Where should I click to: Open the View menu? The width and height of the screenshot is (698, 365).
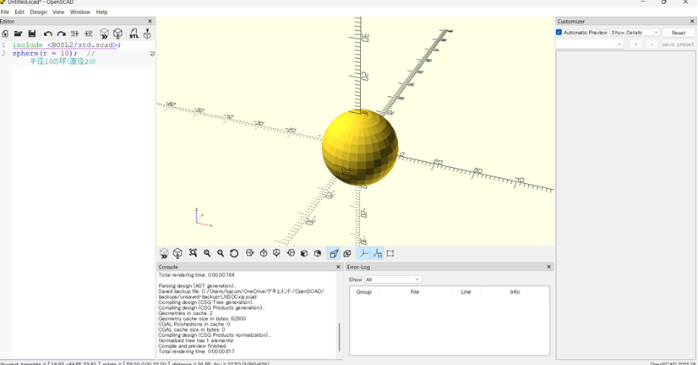click(x=58, y=12)
